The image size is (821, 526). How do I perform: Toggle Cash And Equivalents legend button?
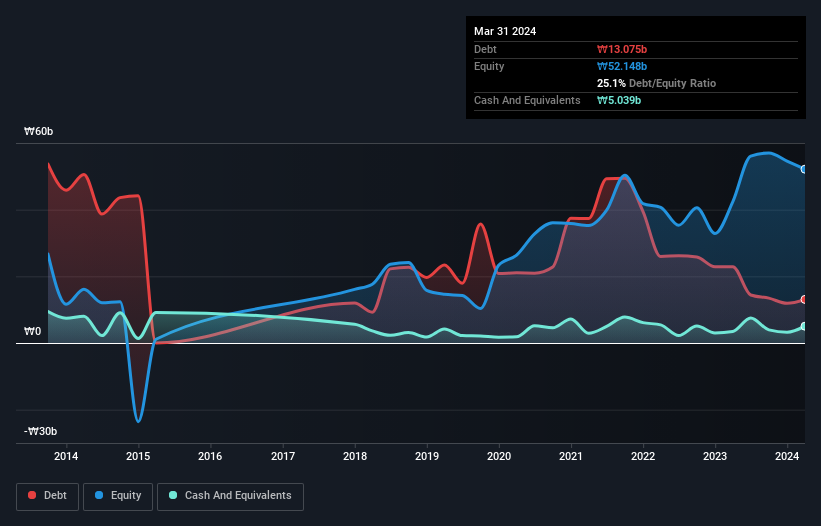click(230, 496)
